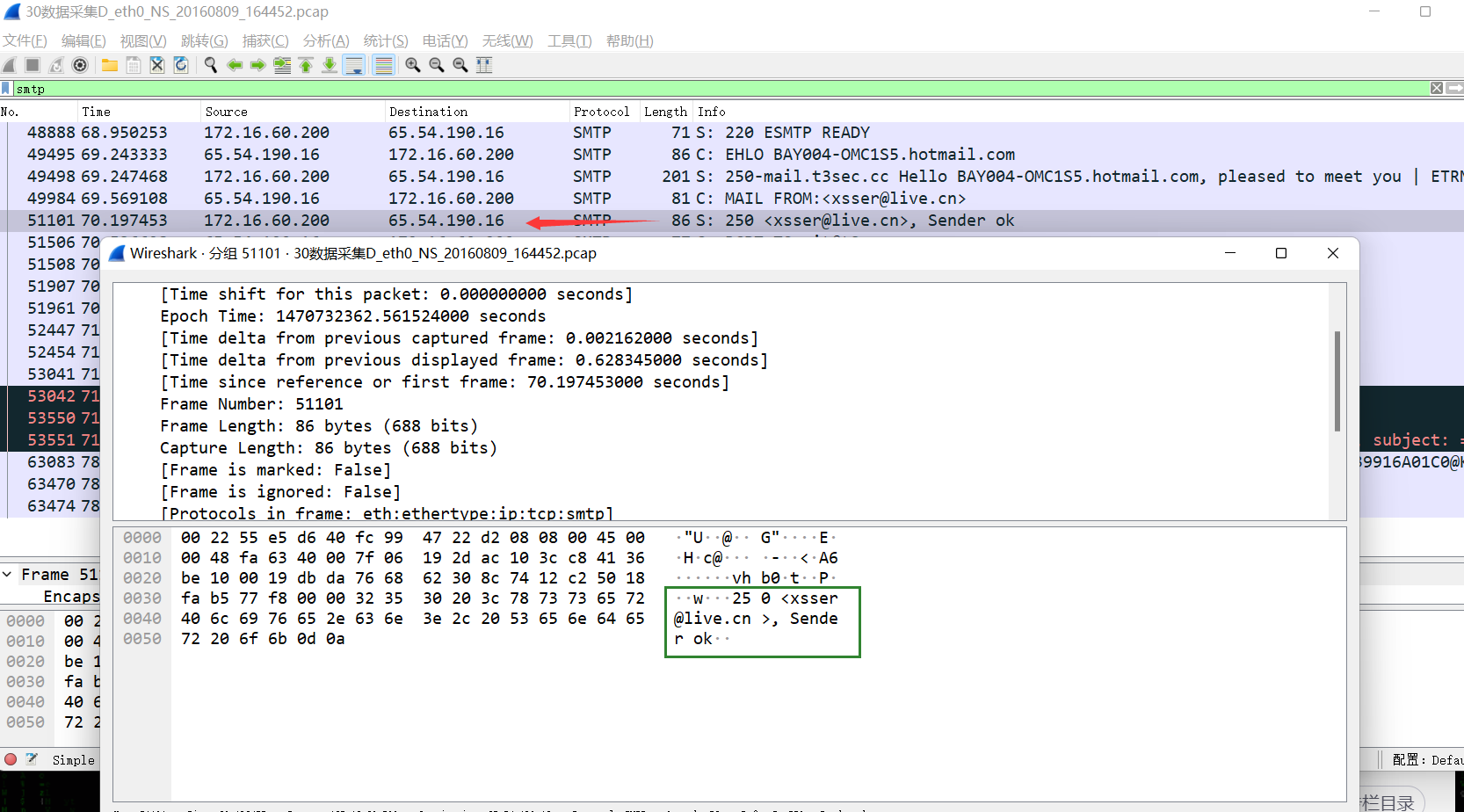Find a packet with magnifier icon

pyautogui.click(x=211, y=65)
